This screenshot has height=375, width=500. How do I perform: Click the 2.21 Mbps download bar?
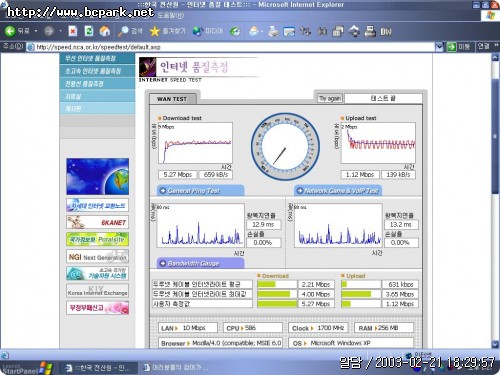277,284
